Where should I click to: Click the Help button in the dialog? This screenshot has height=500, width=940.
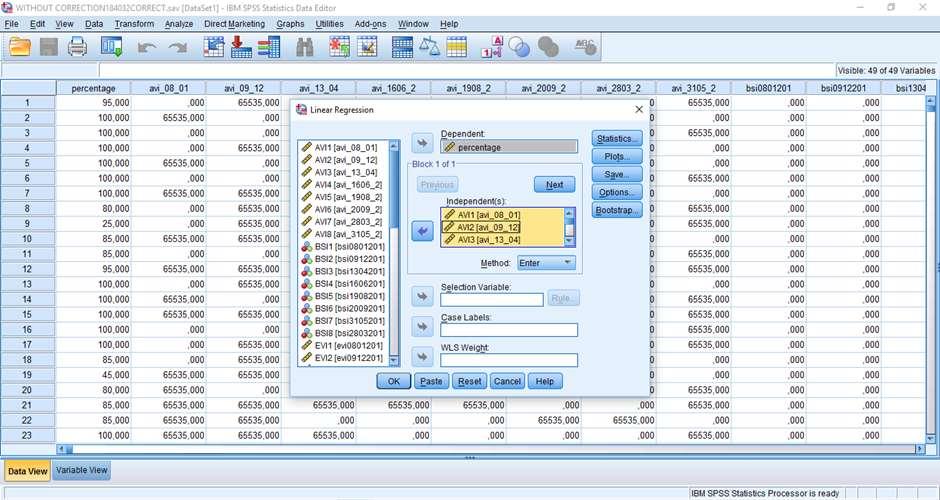click(x=545, y=381)
